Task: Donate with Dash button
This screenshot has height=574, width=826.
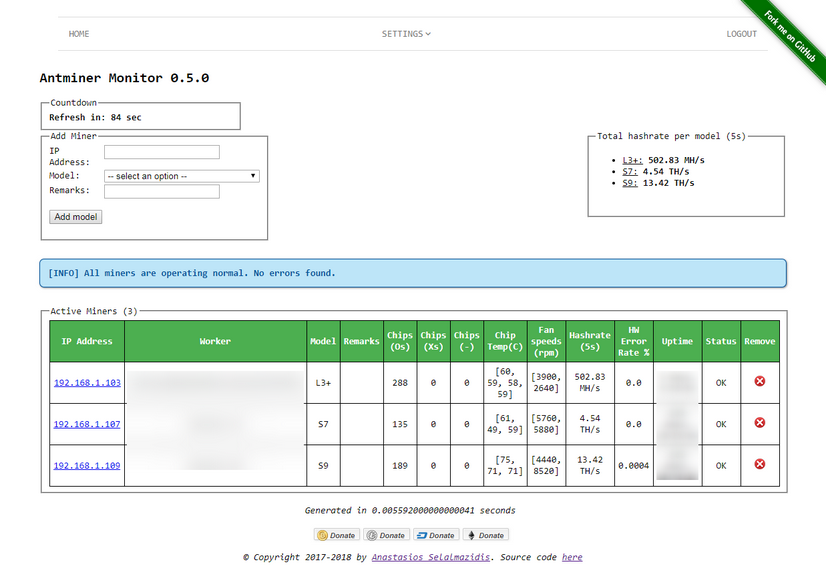Action: pos(435,535)
